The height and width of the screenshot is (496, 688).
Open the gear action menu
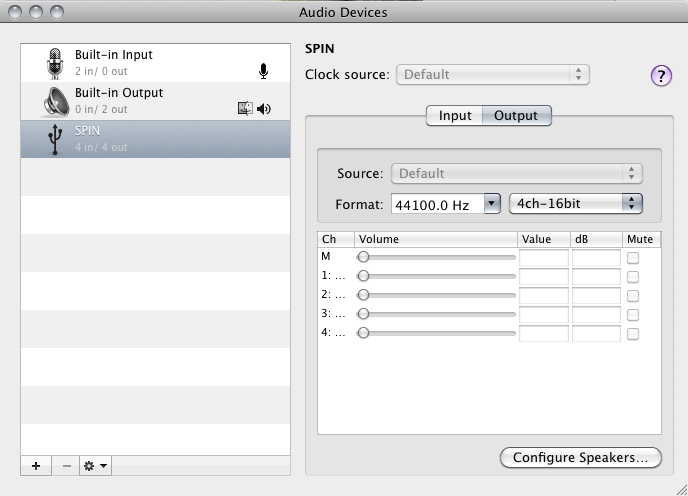click(x=96, y=466)
